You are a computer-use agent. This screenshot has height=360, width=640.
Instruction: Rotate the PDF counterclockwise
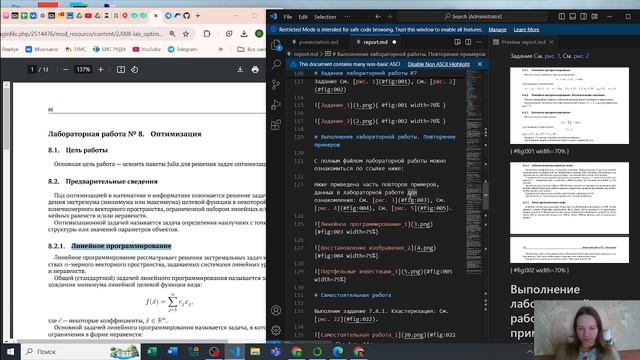tap(134, 70)
